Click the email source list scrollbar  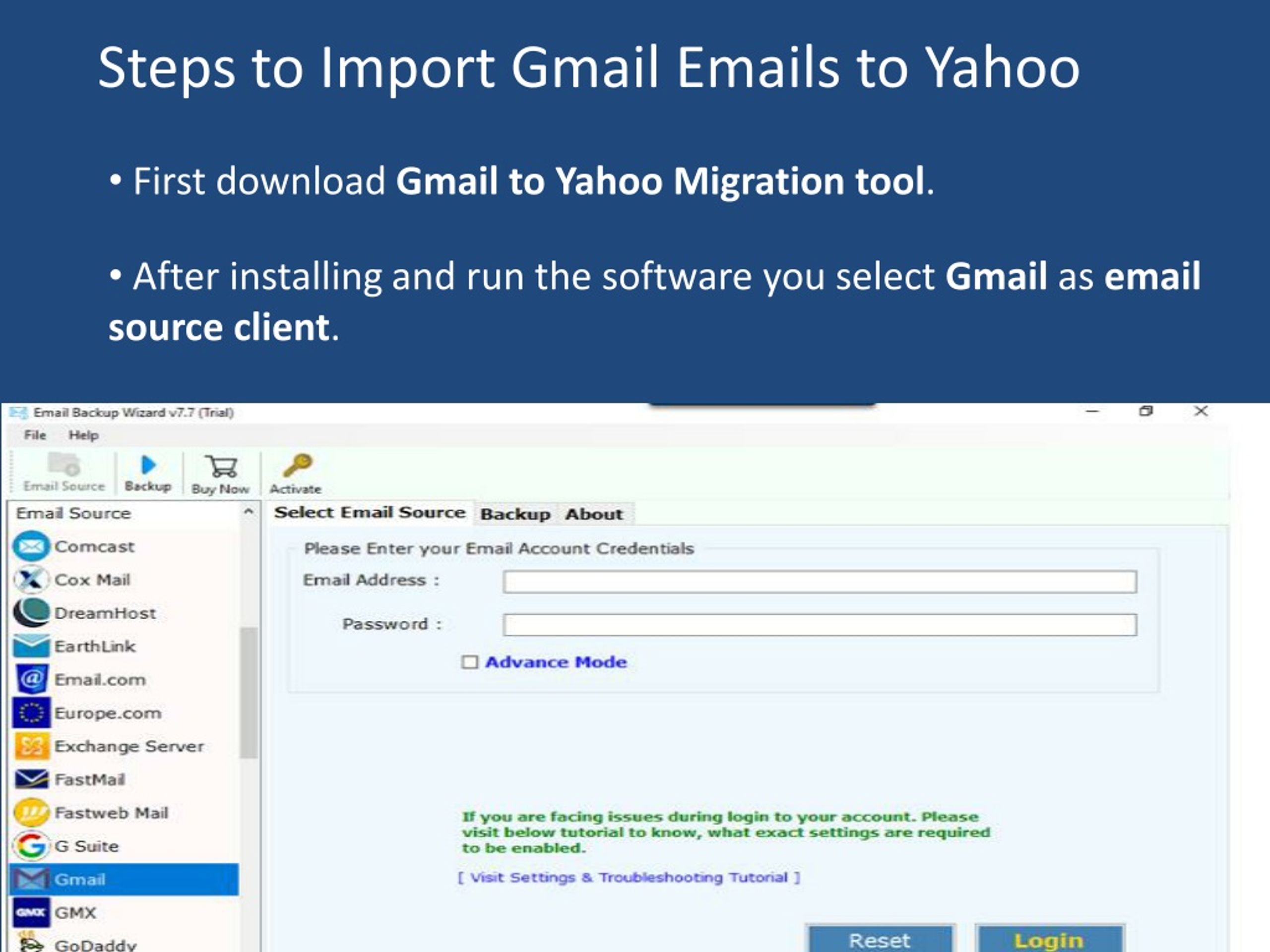point(249,693)
